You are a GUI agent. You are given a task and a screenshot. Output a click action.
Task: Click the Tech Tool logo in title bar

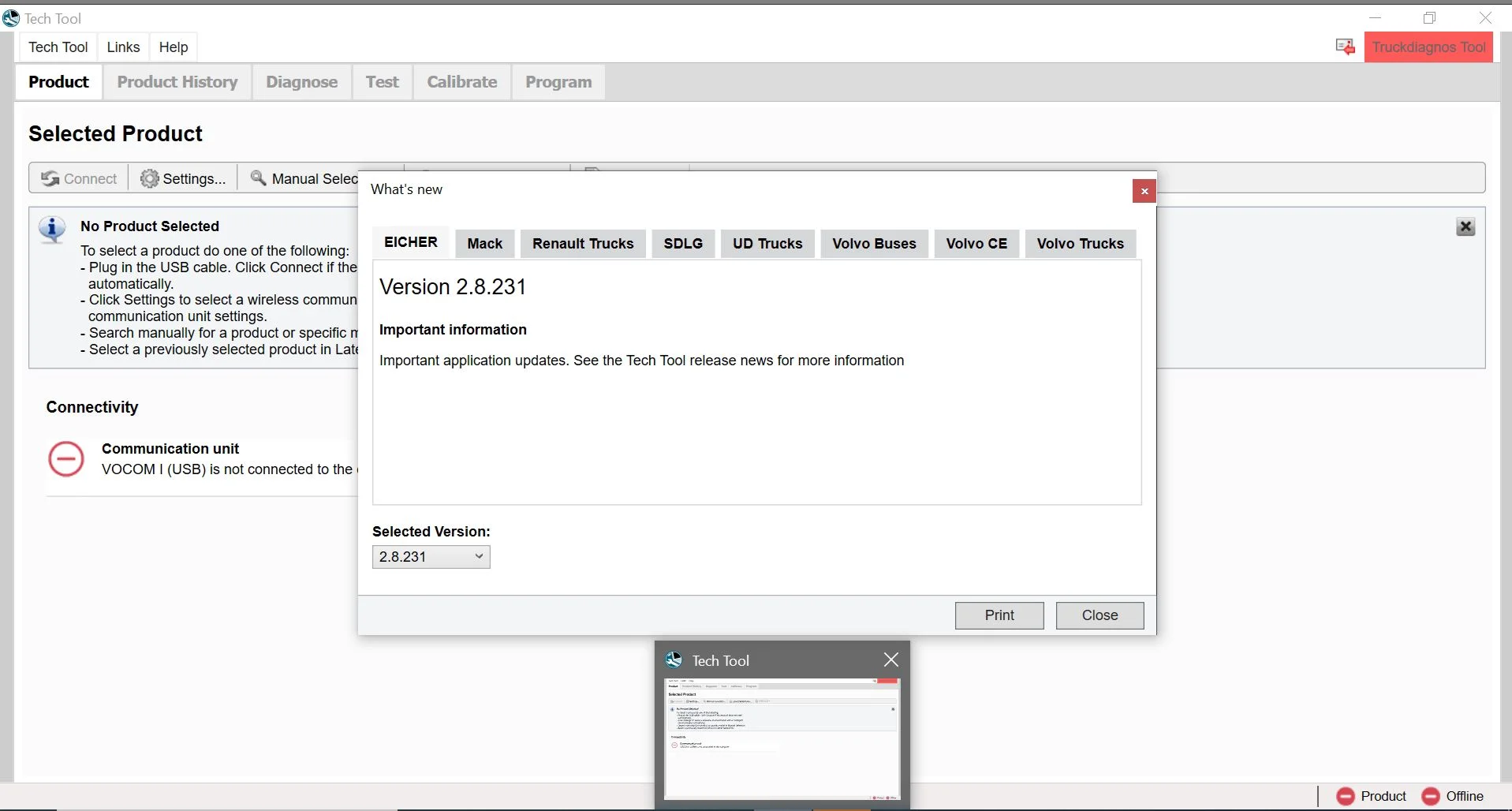pyautogui.click(x=11, y=18)
